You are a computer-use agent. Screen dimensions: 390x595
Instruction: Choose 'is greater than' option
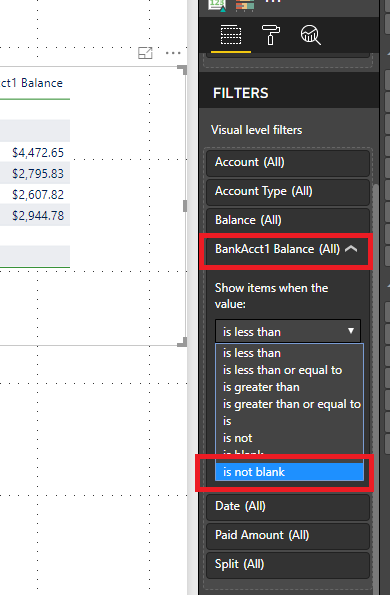289,387
